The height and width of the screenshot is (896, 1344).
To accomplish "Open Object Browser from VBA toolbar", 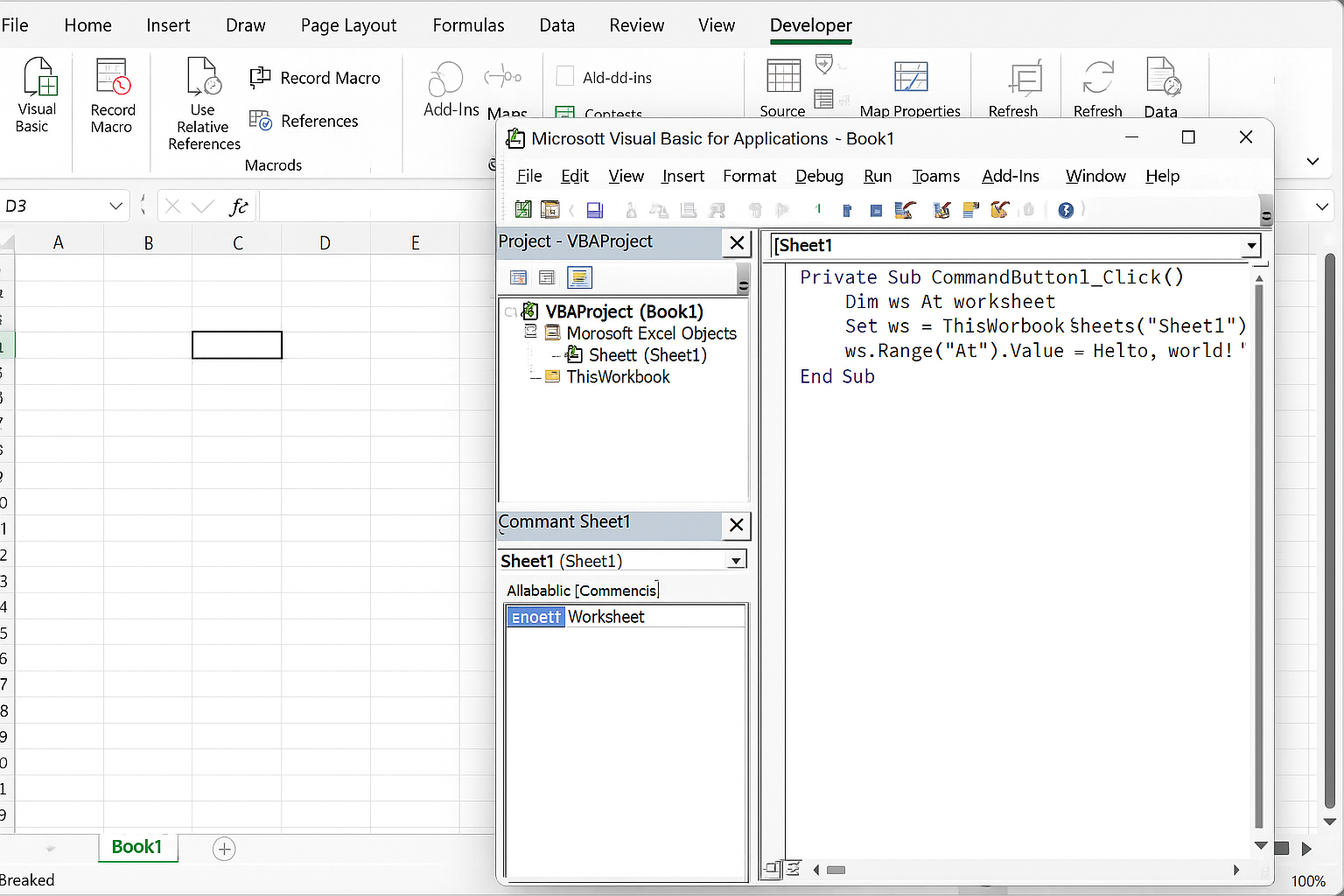I will pyautogui.click(x=1000, y=210).
